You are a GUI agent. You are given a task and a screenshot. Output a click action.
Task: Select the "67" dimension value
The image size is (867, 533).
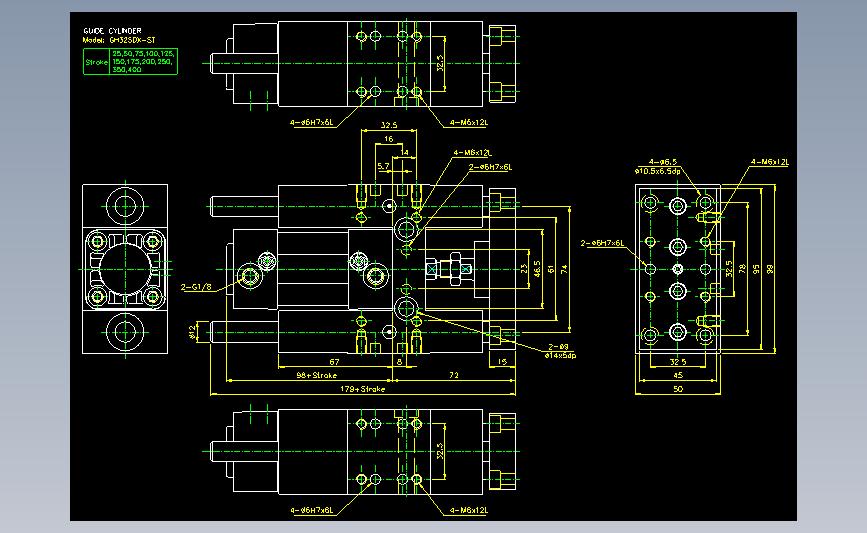335,362
